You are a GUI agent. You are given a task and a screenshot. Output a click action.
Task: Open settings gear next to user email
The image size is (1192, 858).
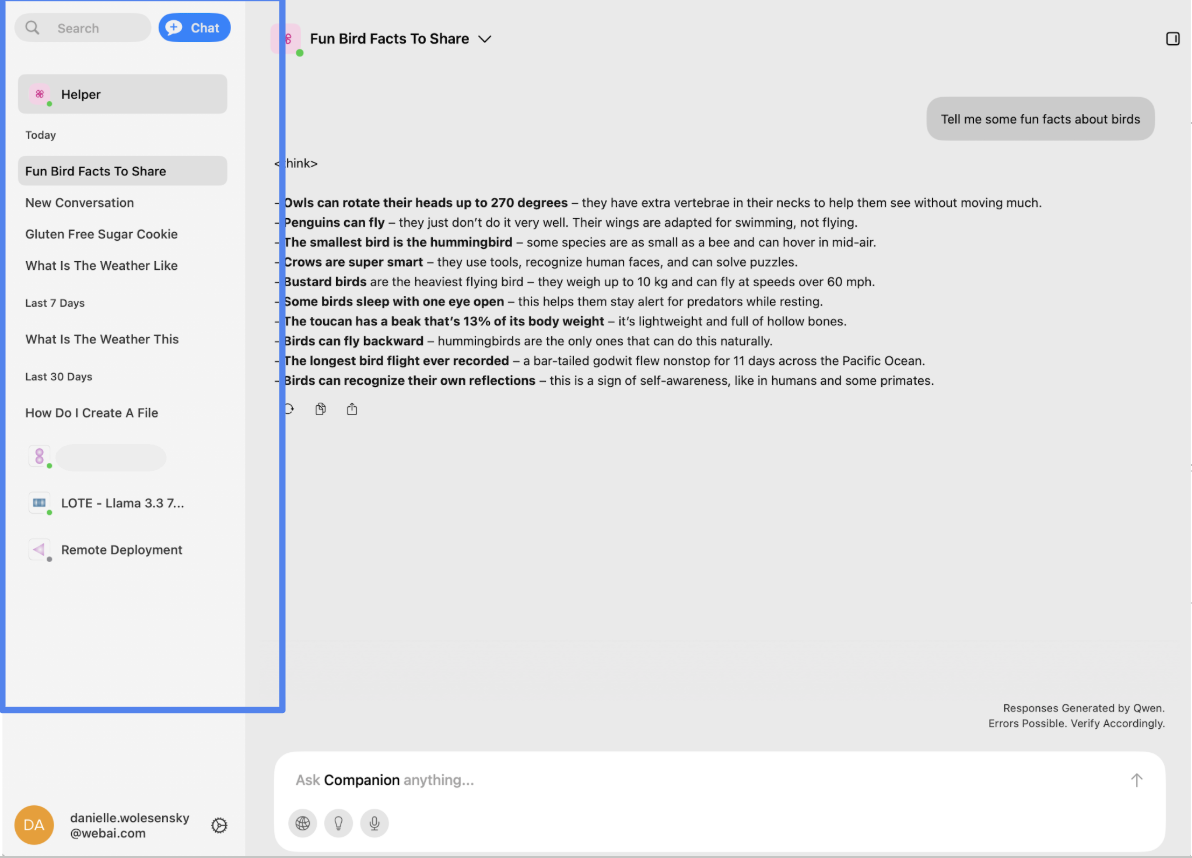pyautogui.click(x=219, y=825)
